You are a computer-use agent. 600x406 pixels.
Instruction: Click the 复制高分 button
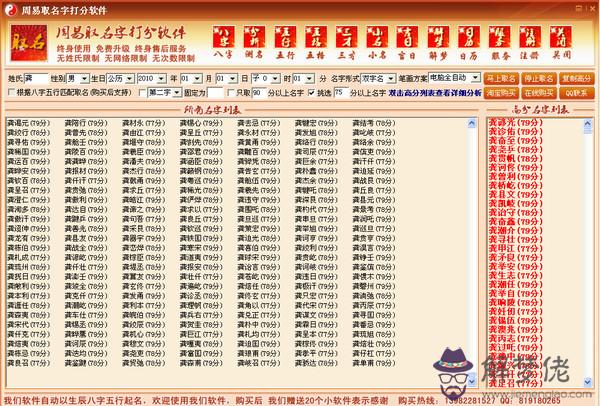577,78
